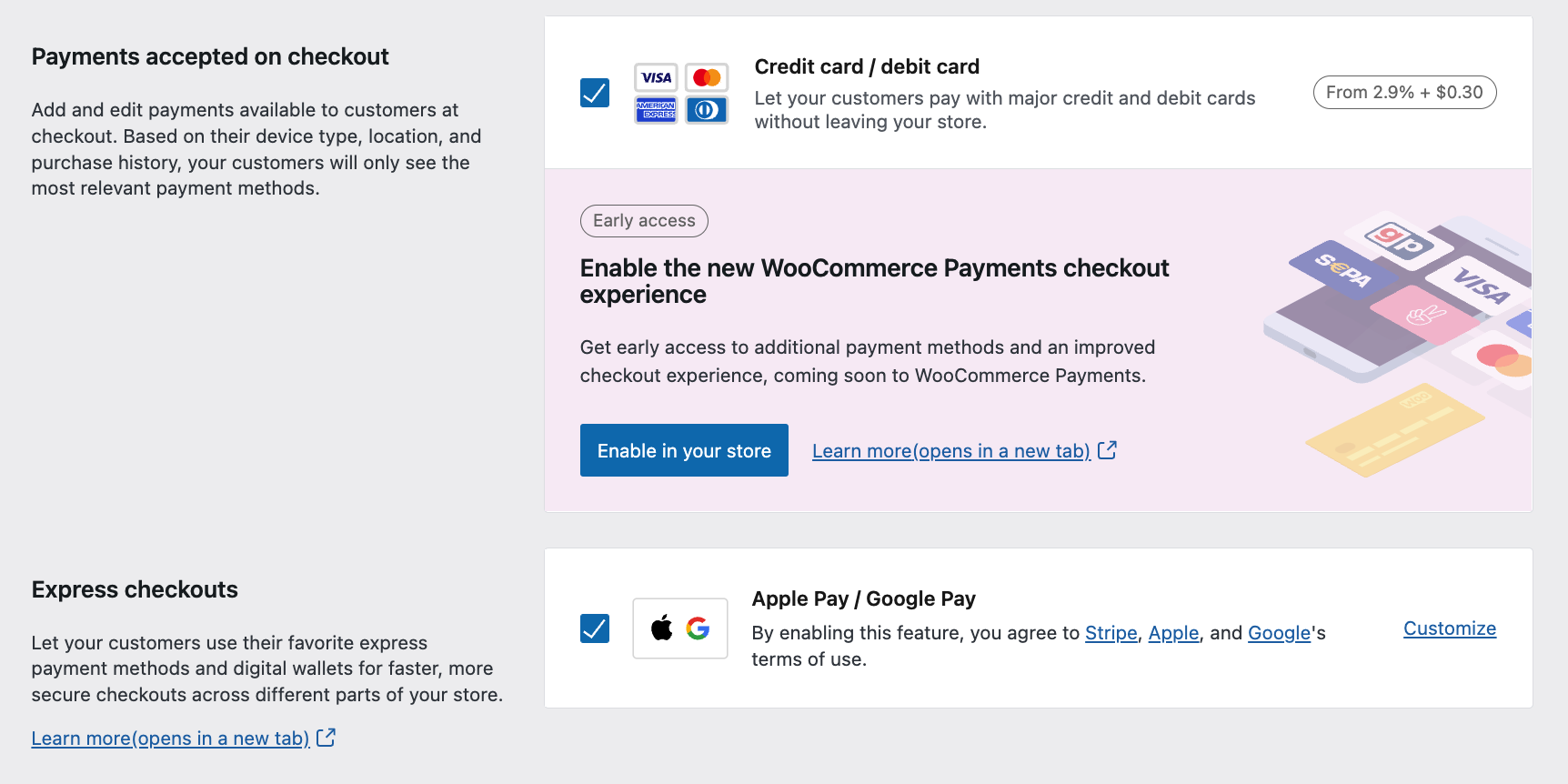This screenshot has height=784, width=1568.
Task: Open the Stripe terms link
Action: point(1111,632)
